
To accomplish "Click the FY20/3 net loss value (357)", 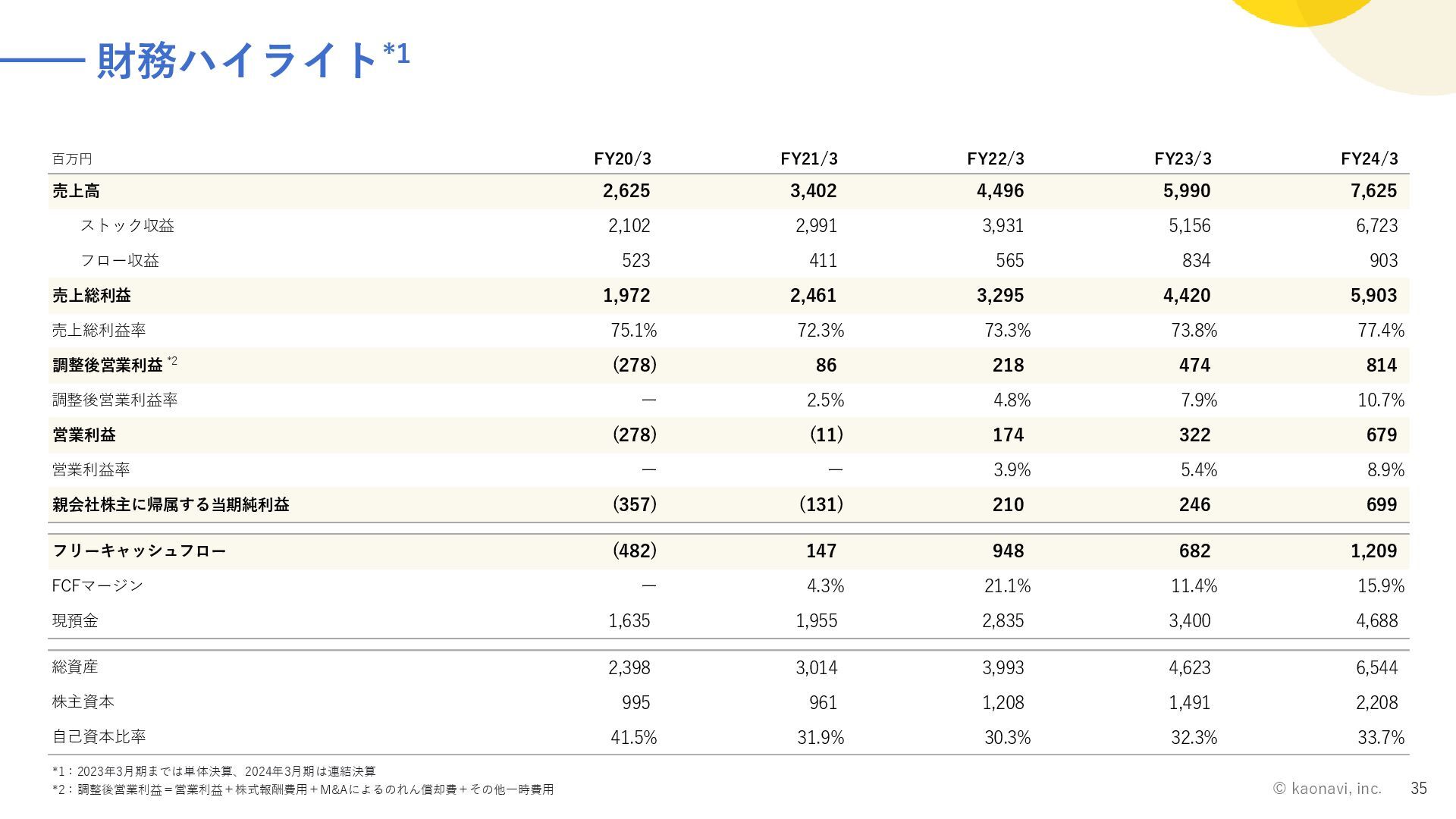I will 635,505.
